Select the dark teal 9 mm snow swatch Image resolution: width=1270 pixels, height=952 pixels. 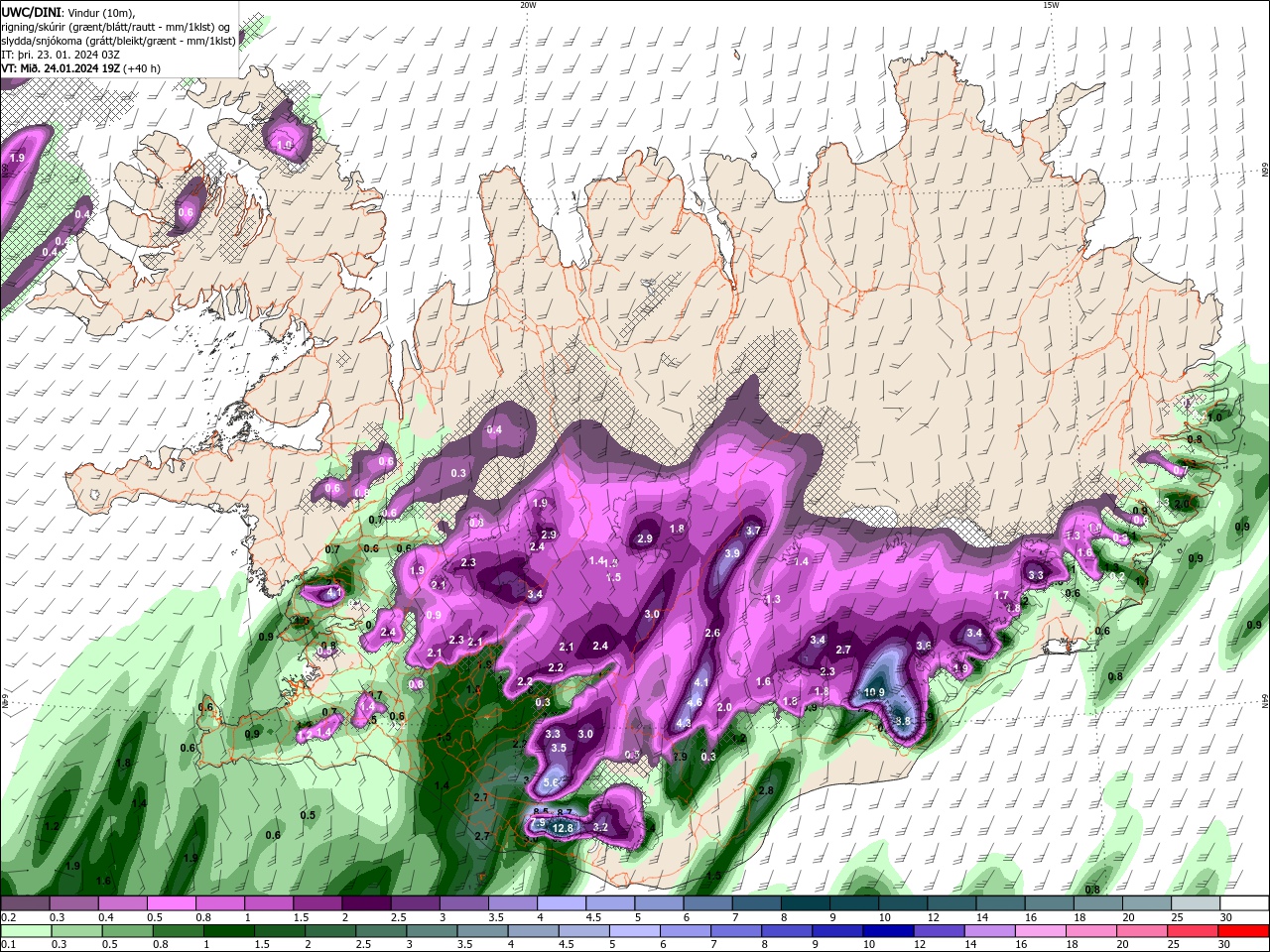[x=854, y=903]
